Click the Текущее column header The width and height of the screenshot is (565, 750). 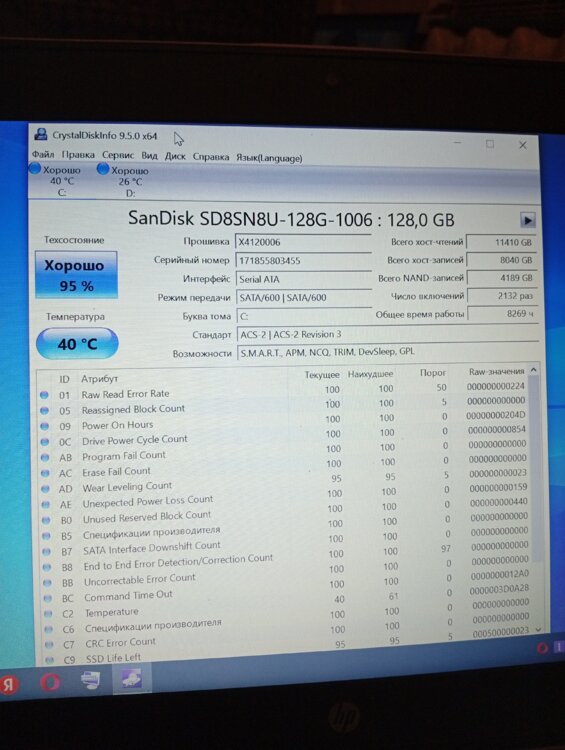point(322,374)
